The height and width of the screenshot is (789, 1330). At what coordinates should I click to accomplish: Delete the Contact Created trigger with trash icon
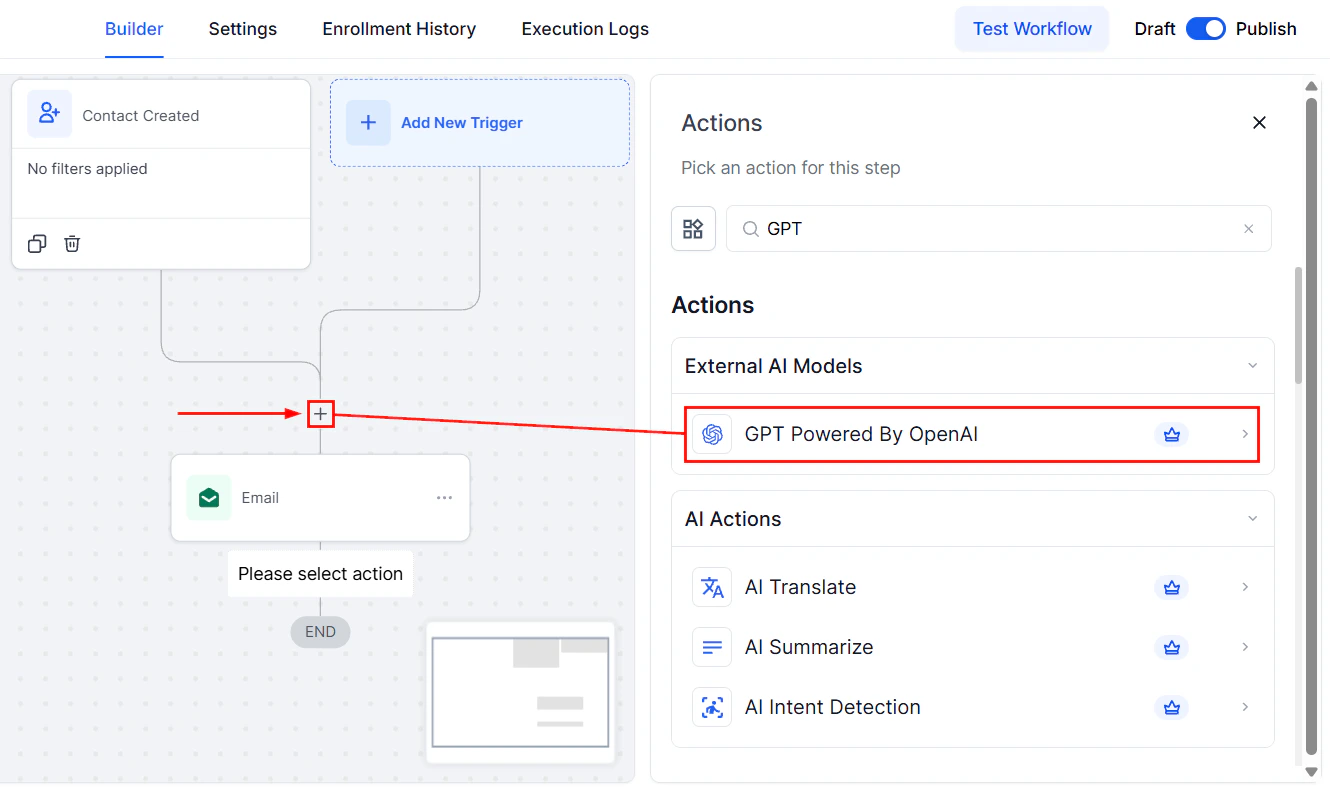click(71, 243)
